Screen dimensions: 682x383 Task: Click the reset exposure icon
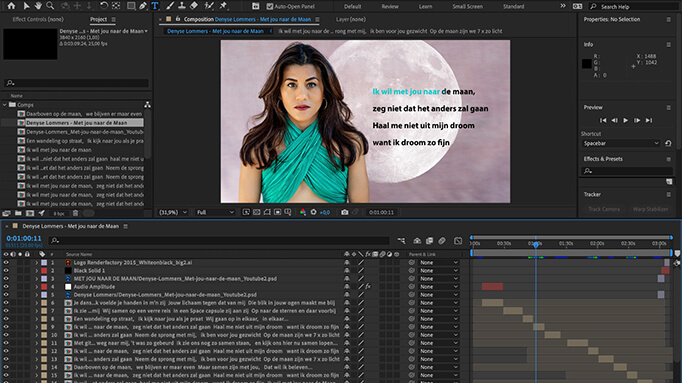pos(313,212)
